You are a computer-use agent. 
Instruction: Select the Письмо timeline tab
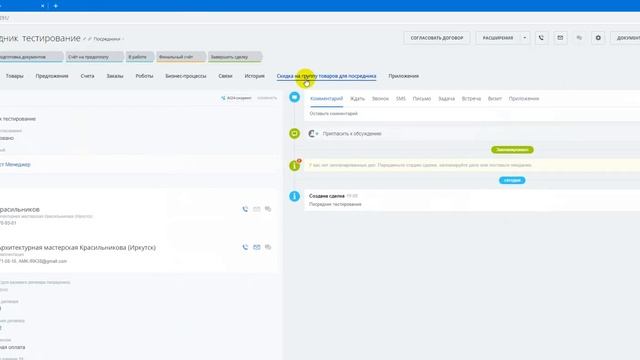click(x=422, y=98)
